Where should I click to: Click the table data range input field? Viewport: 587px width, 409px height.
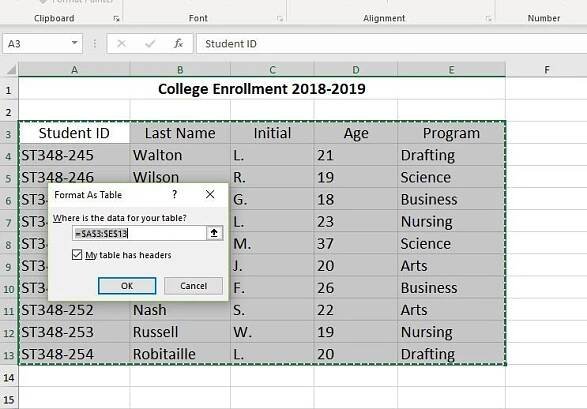click(139, 234)
